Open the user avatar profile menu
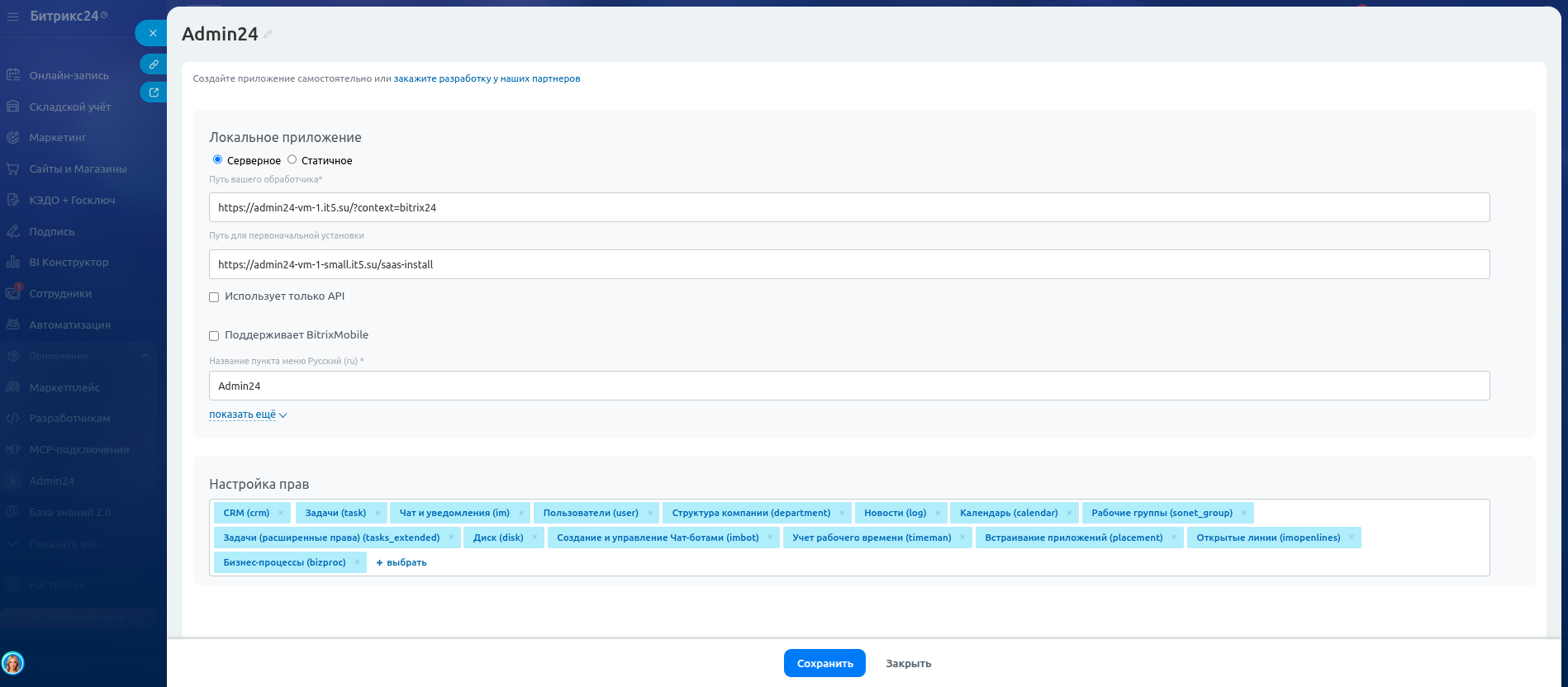 pos(13,663)
